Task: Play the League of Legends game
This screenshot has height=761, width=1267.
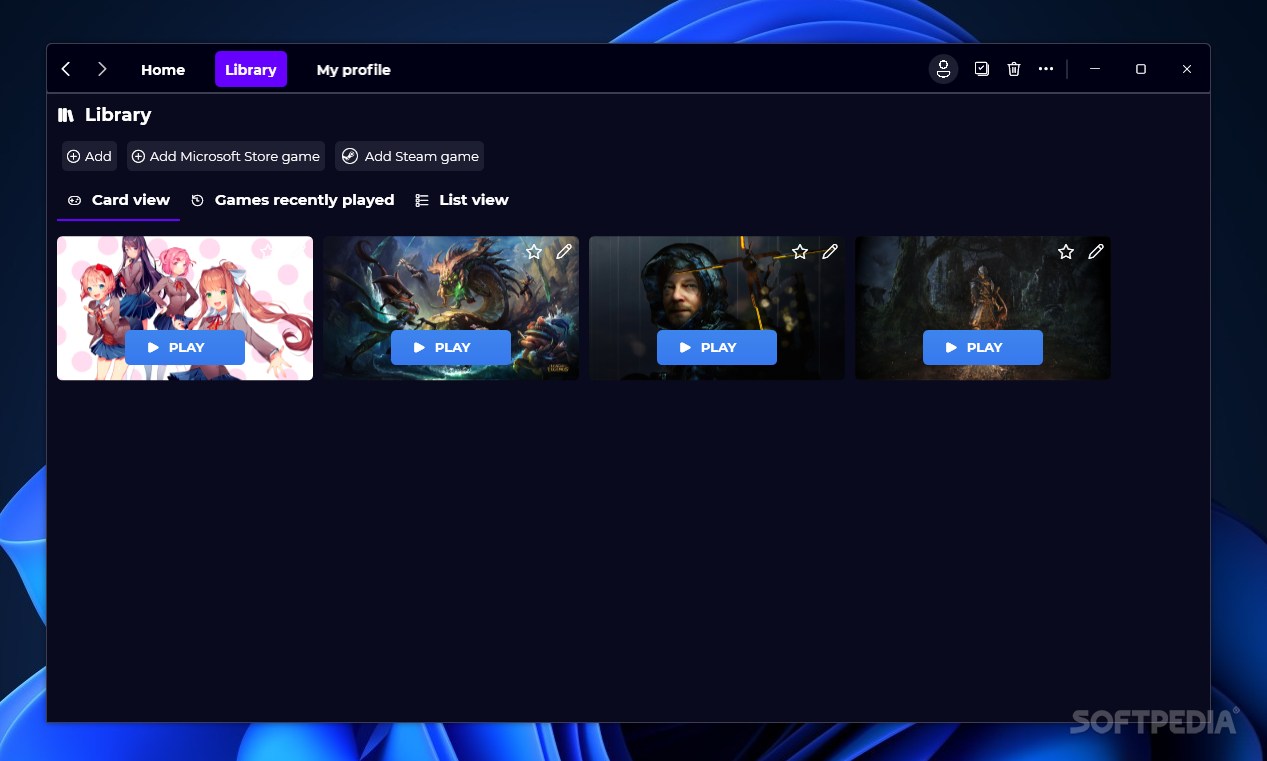Action: 451,347
